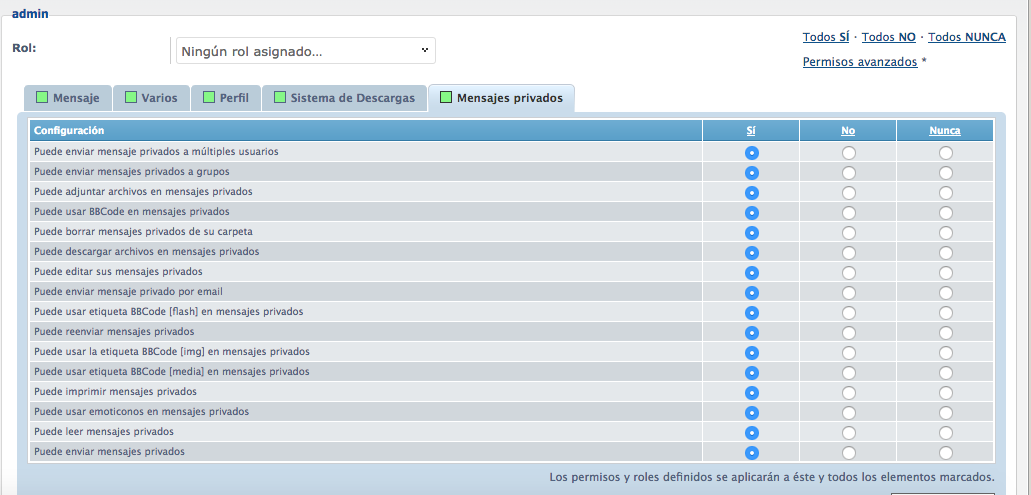Click green square icon on Varios tab

[x=131, y=98]
